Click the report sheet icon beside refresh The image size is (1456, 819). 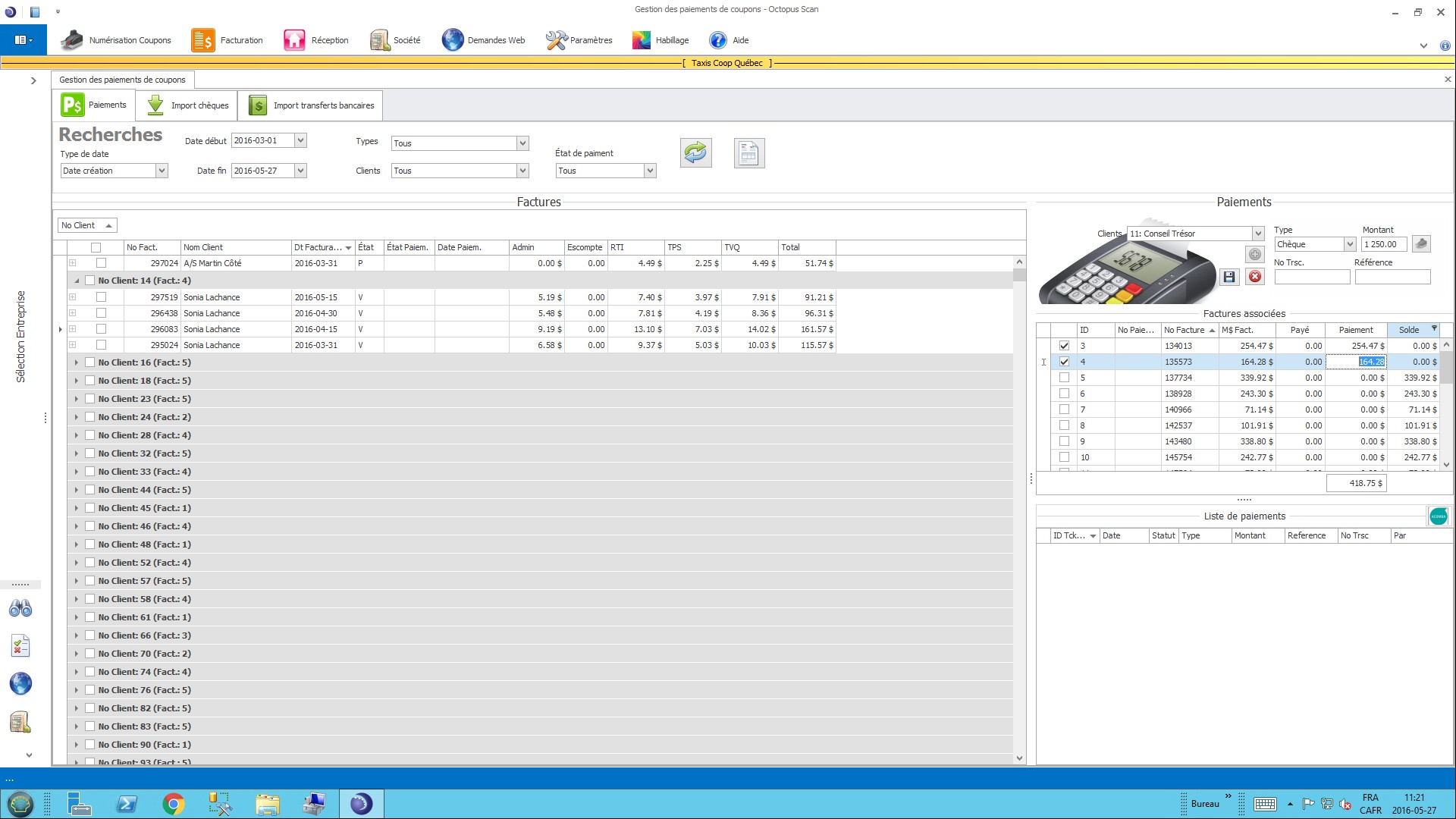[749, 153]
